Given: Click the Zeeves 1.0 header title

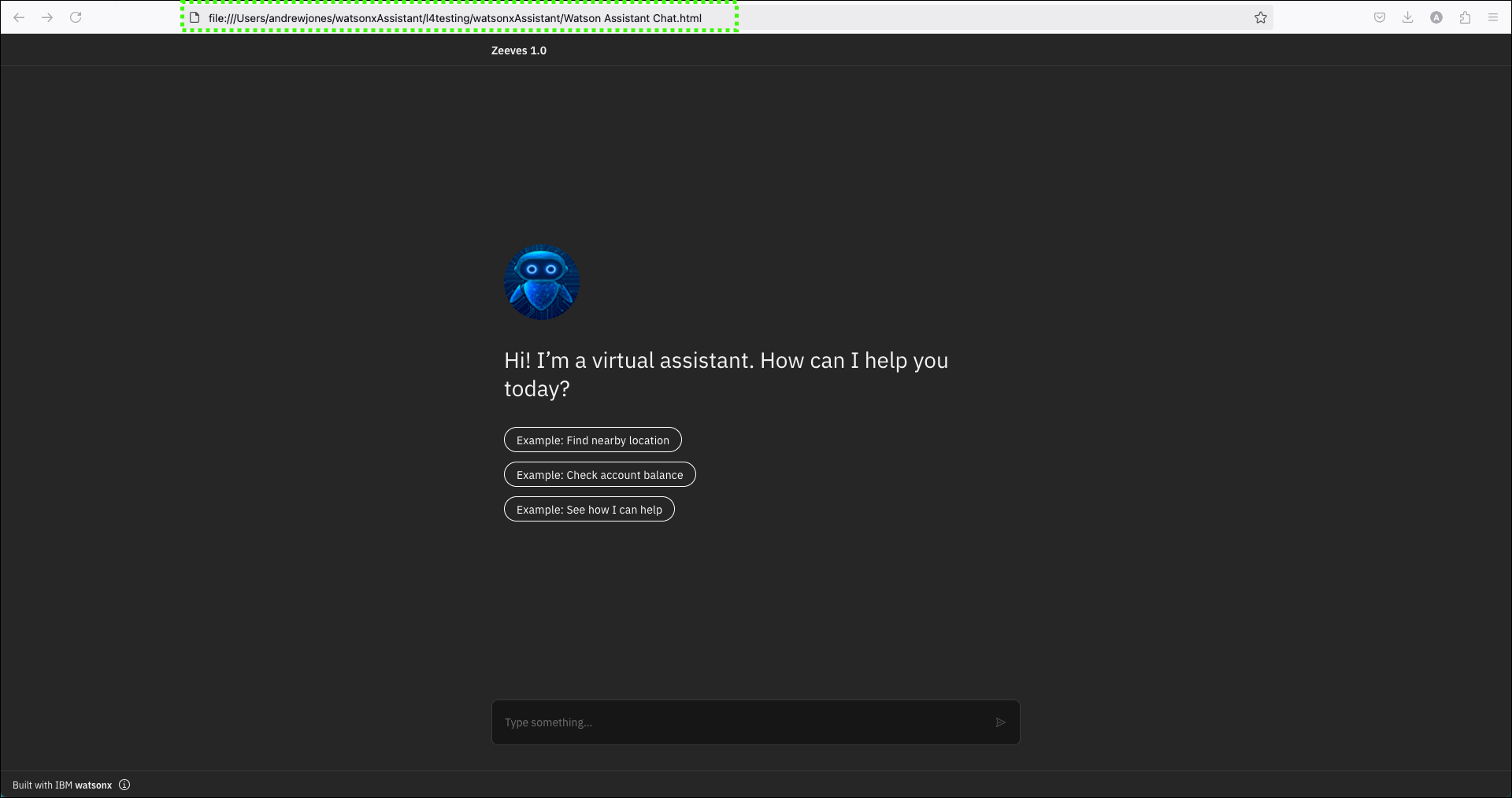Looking at the screenshot, I should [518, 50].
